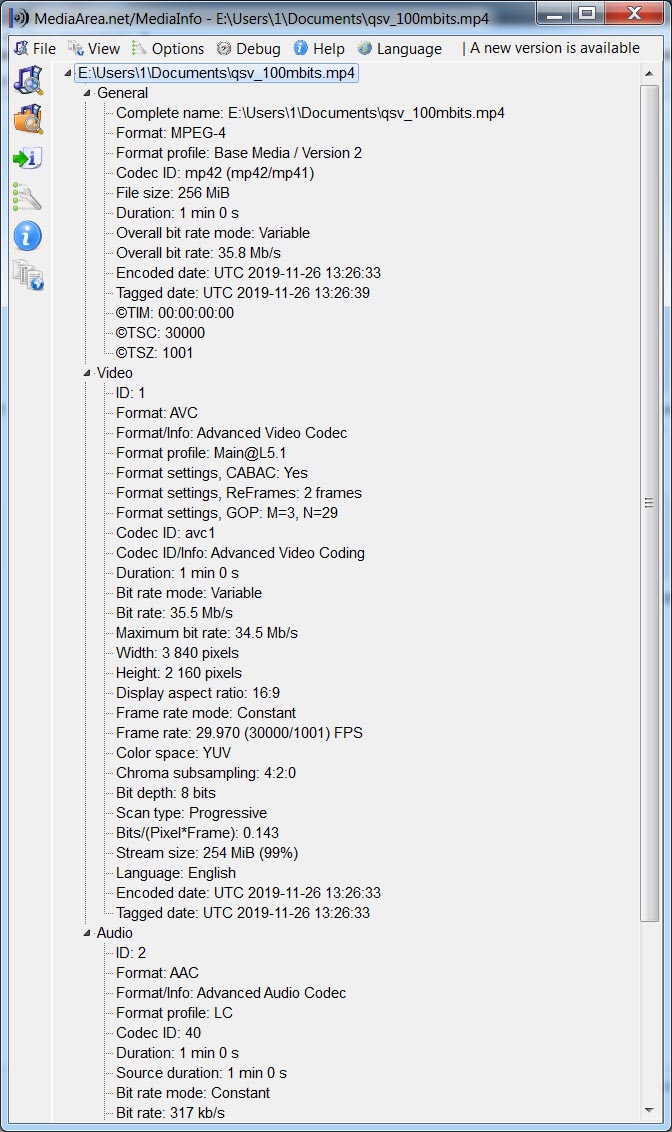Image resolution: width=672 pixels, height=1132 pixels.
Task: Select 'Bits/(Pixel*Frame): 0.143' row
Action: tap(198, 833)
